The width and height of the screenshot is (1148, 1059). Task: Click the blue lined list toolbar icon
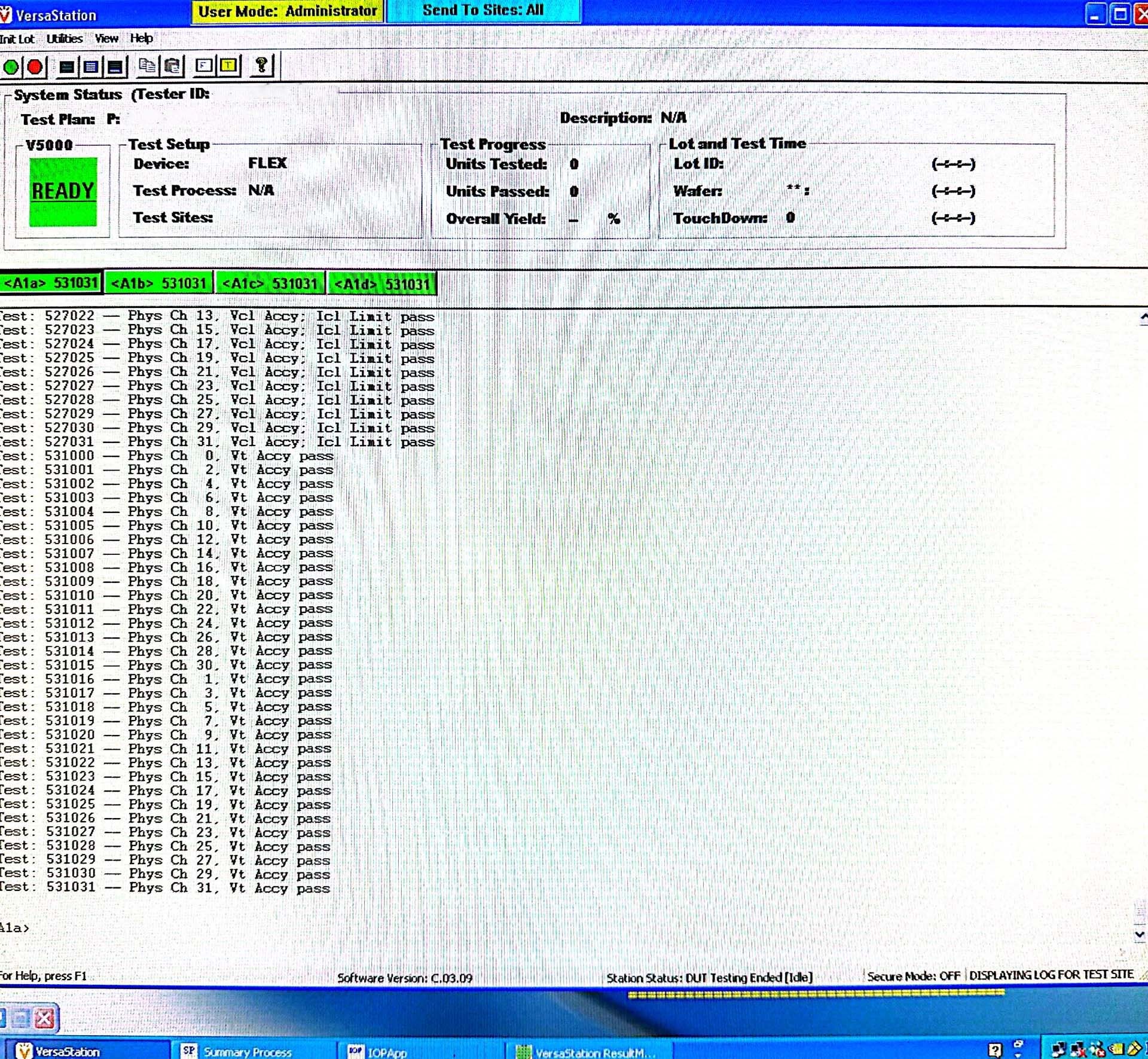pos(91,66)
